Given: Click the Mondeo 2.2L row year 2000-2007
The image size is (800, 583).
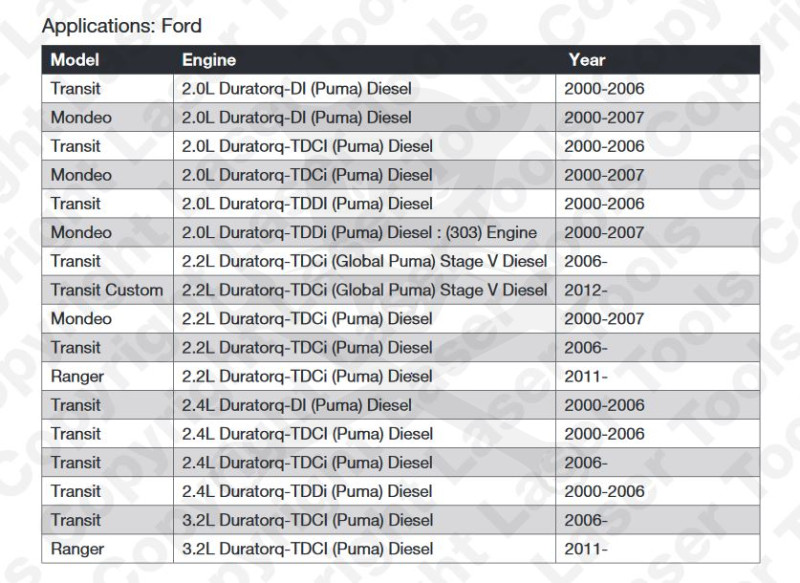Looking at the screenshot, I should point(658,319).
